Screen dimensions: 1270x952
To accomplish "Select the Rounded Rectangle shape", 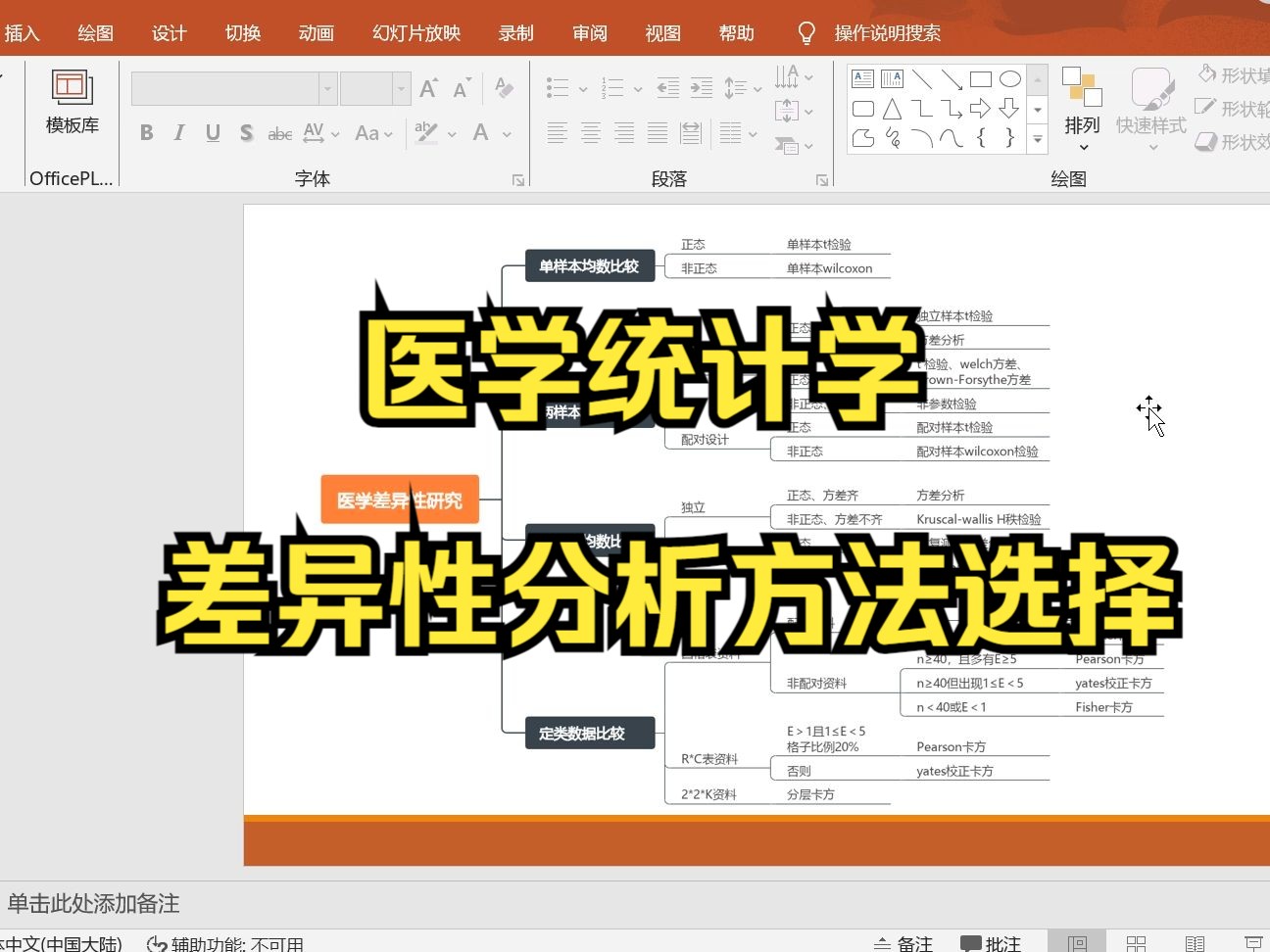I will (x=863, y=109).
